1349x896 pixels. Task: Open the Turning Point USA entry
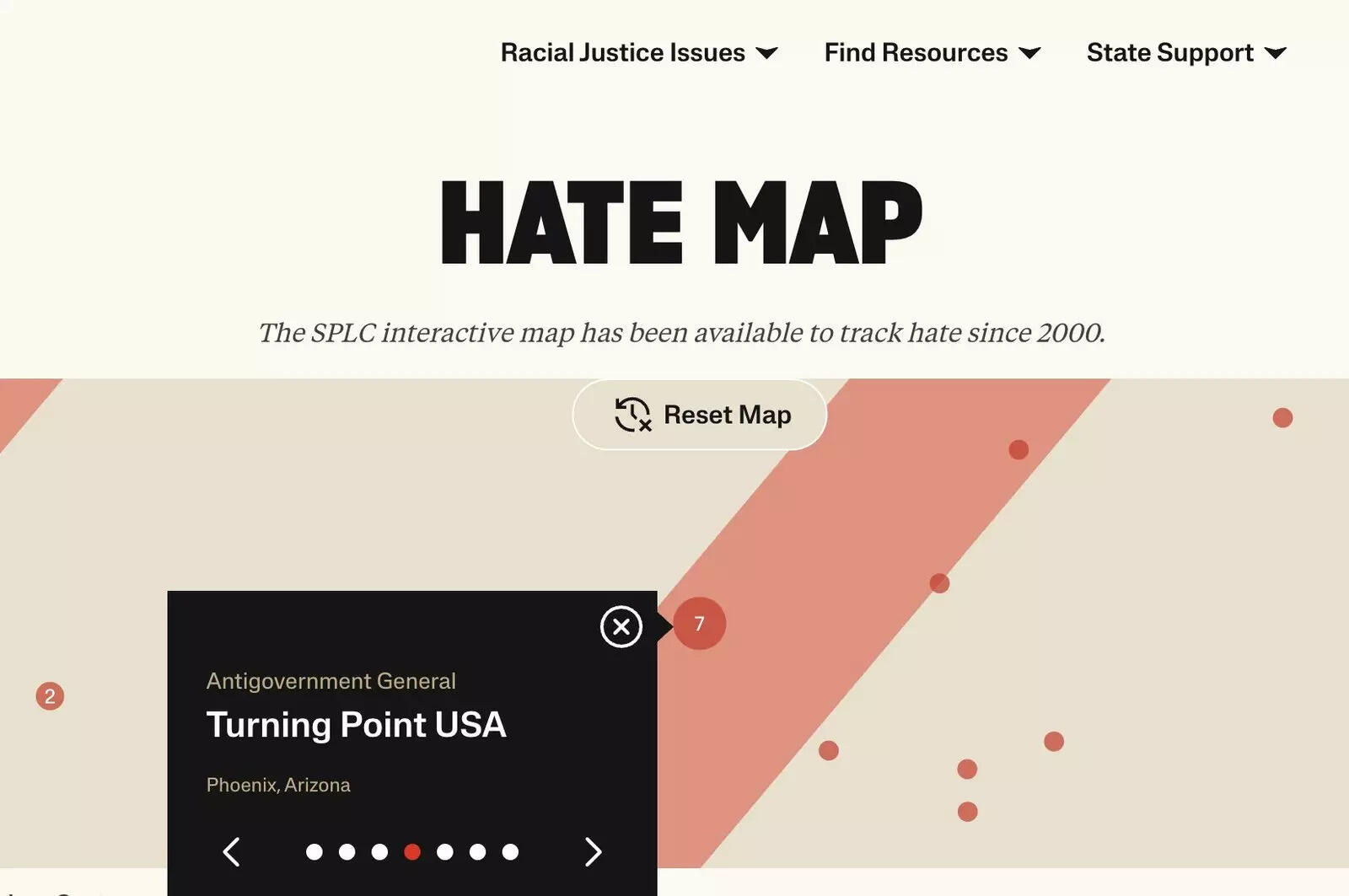pyautogui.click(x=357, y=724)
